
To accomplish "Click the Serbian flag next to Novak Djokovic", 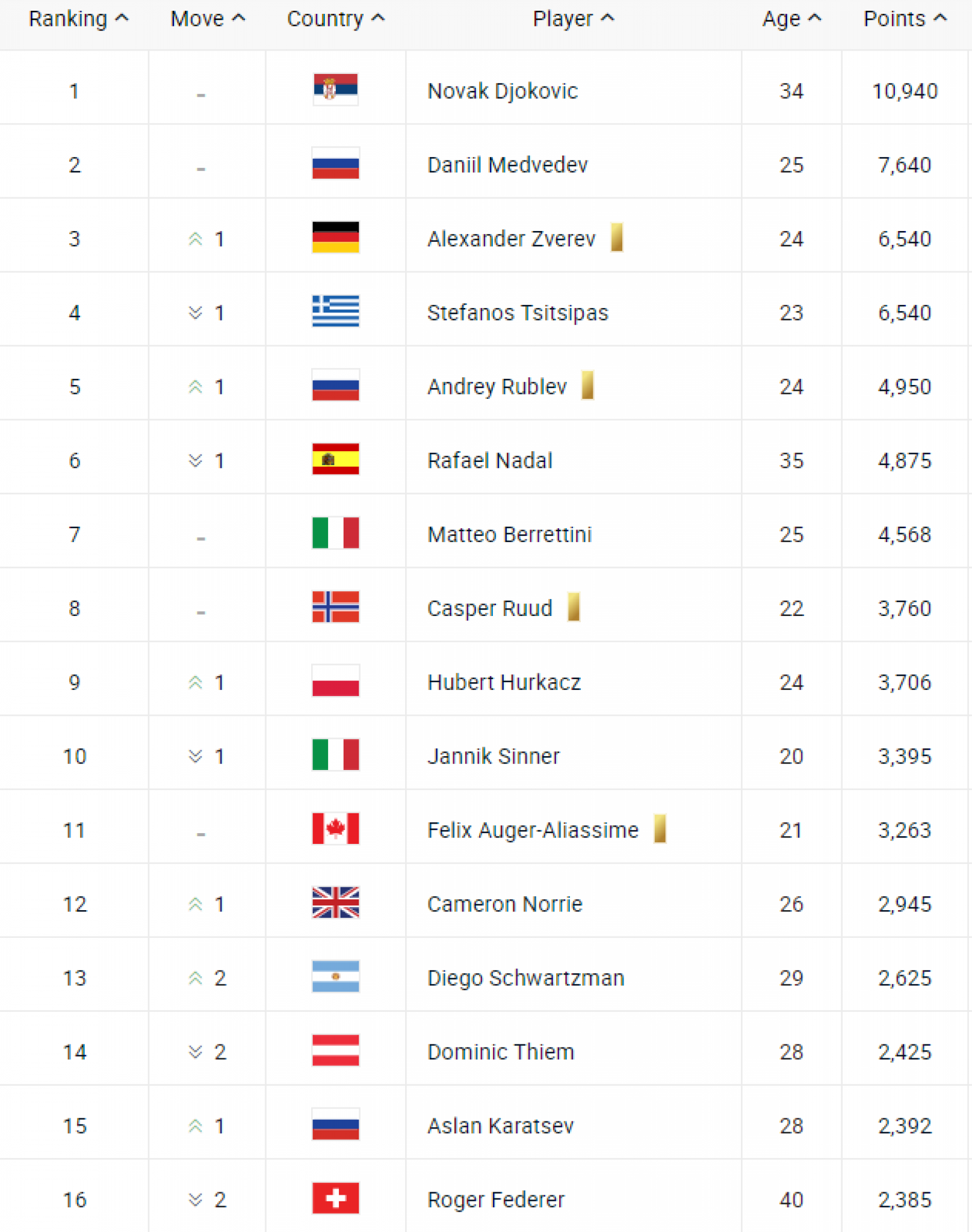I will coord(335,90).
